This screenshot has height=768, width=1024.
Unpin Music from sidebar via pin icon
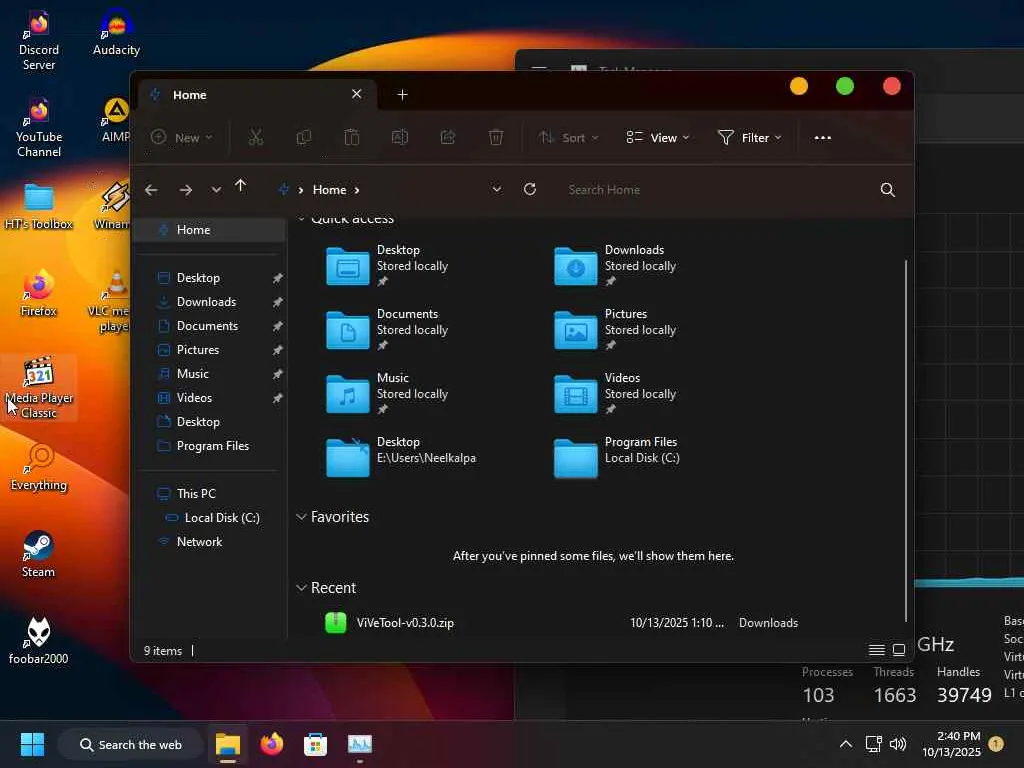point(278,374)
